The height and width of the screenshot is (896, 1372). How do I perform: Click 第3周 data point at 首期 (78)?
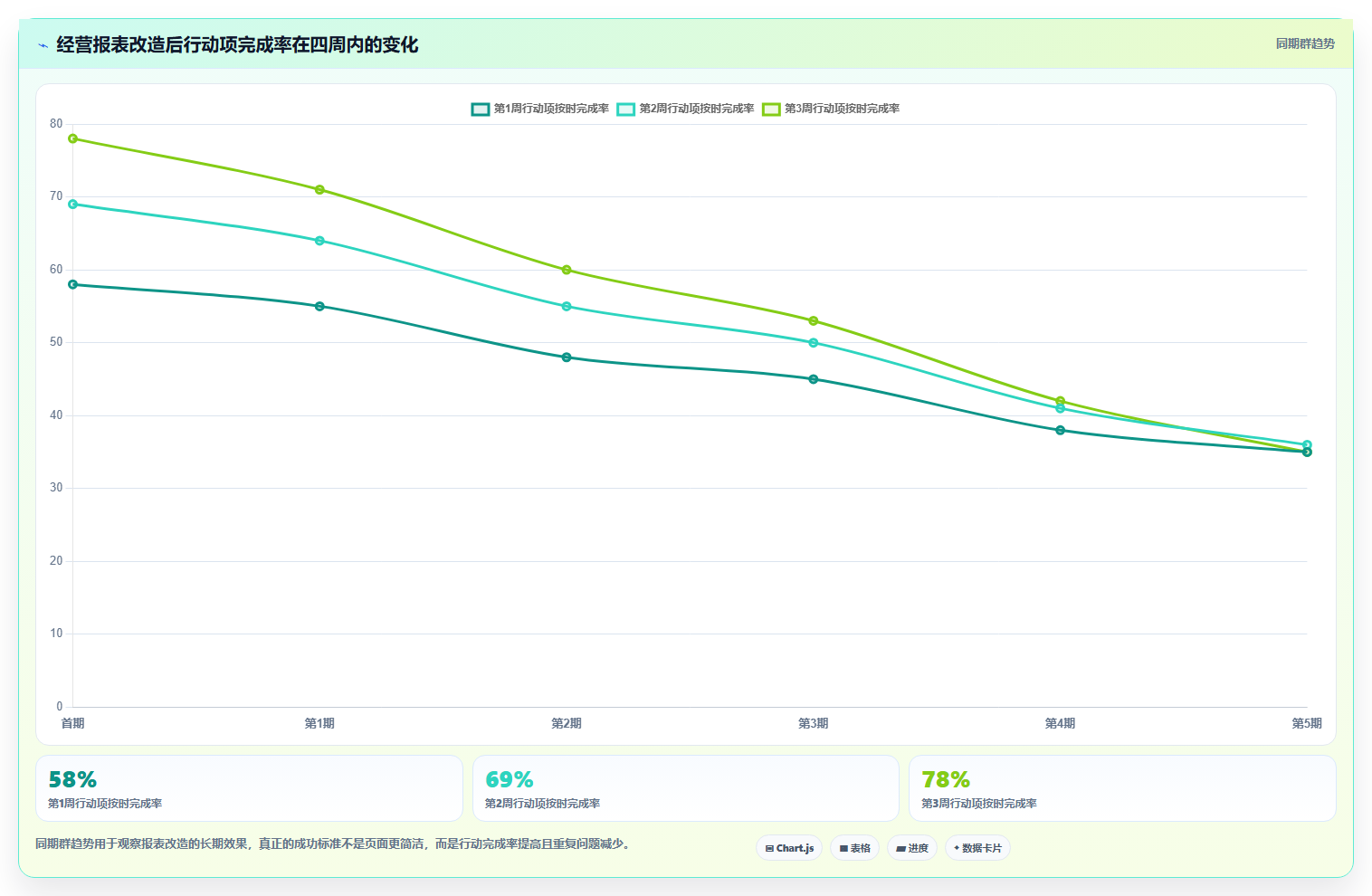click(x=72, y=138)
